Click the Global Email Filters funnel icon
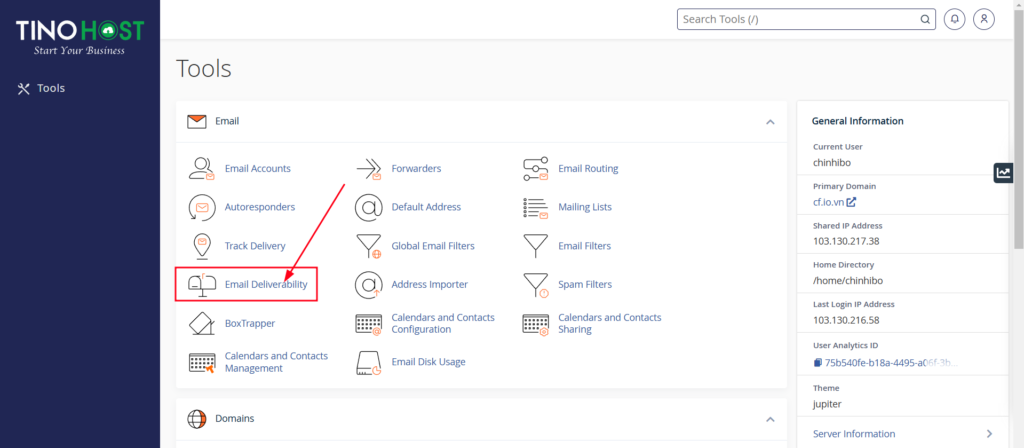This screenshot has width=1024, height=448. (x=368, y=247)
